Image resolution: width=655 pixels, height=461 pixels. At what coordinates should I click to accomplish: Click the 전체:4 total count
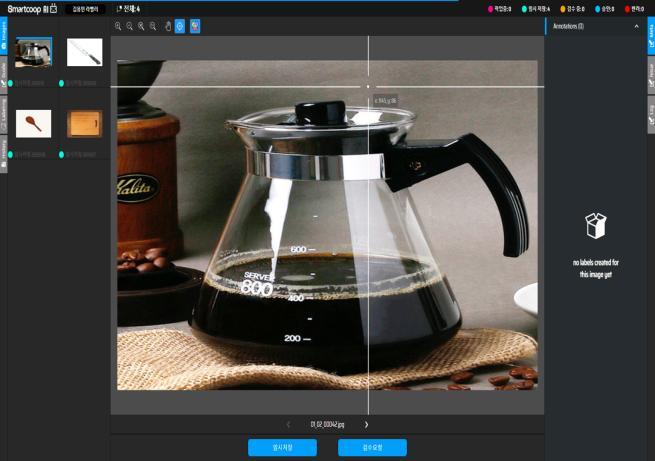point(128,9)
